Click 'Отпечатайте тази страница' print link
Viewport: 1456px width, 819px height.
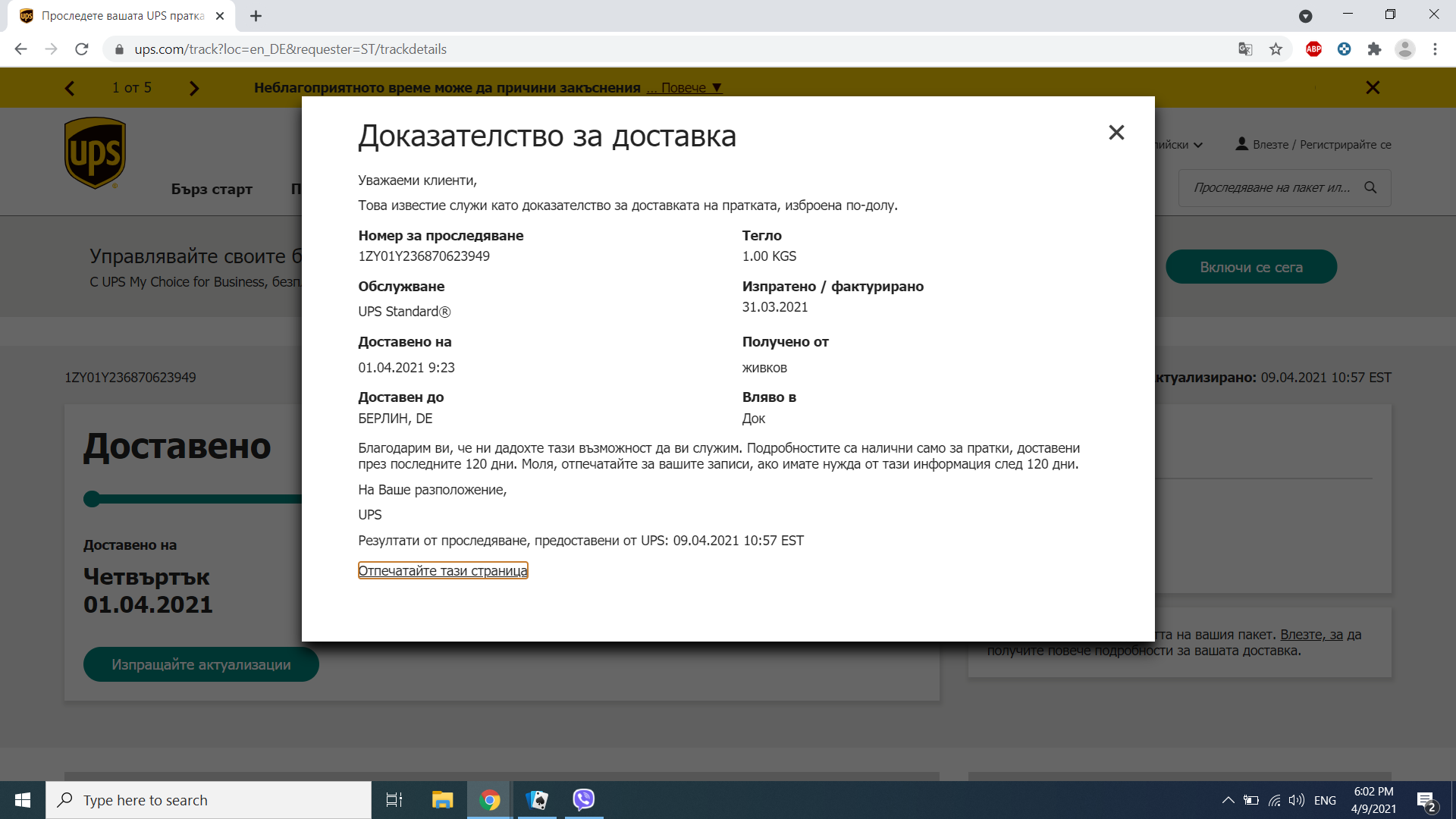point(442,571)
